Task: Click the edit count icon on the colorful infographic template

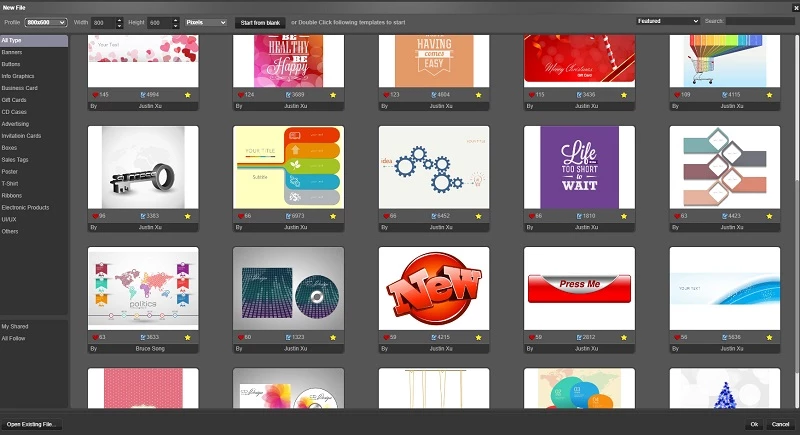Action: coord(288,215)
